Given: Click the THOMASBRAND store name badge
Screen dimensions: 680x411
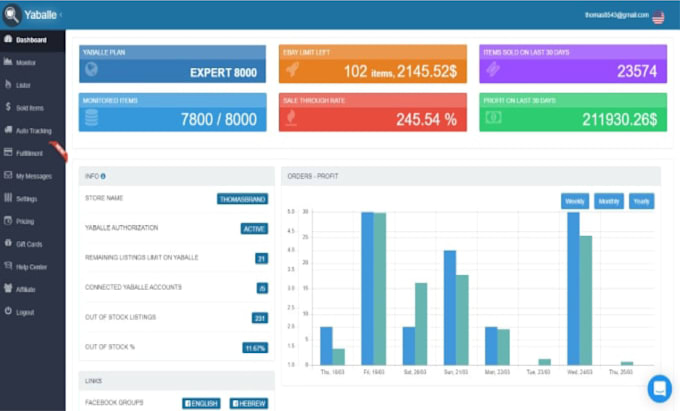Looking at the screenshot, I should click(242, 199).
